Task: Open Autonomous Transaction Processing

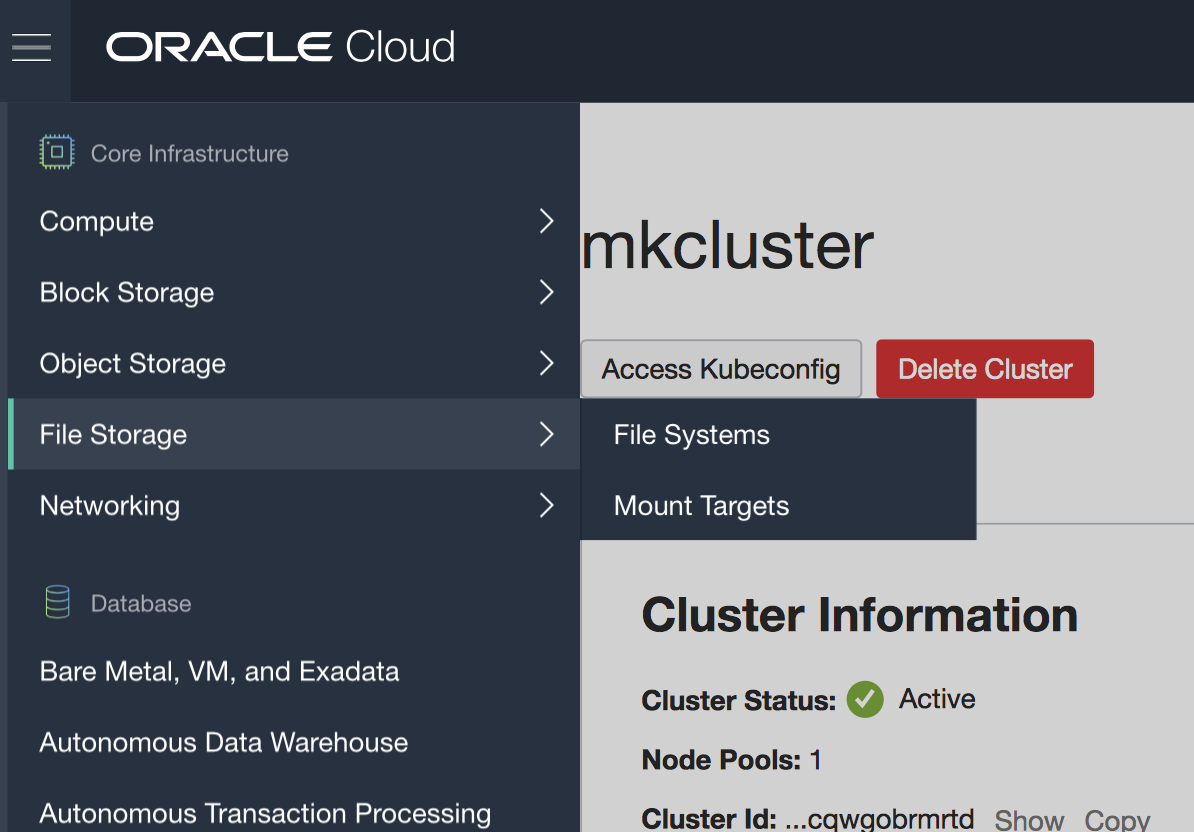Action: 265,813
